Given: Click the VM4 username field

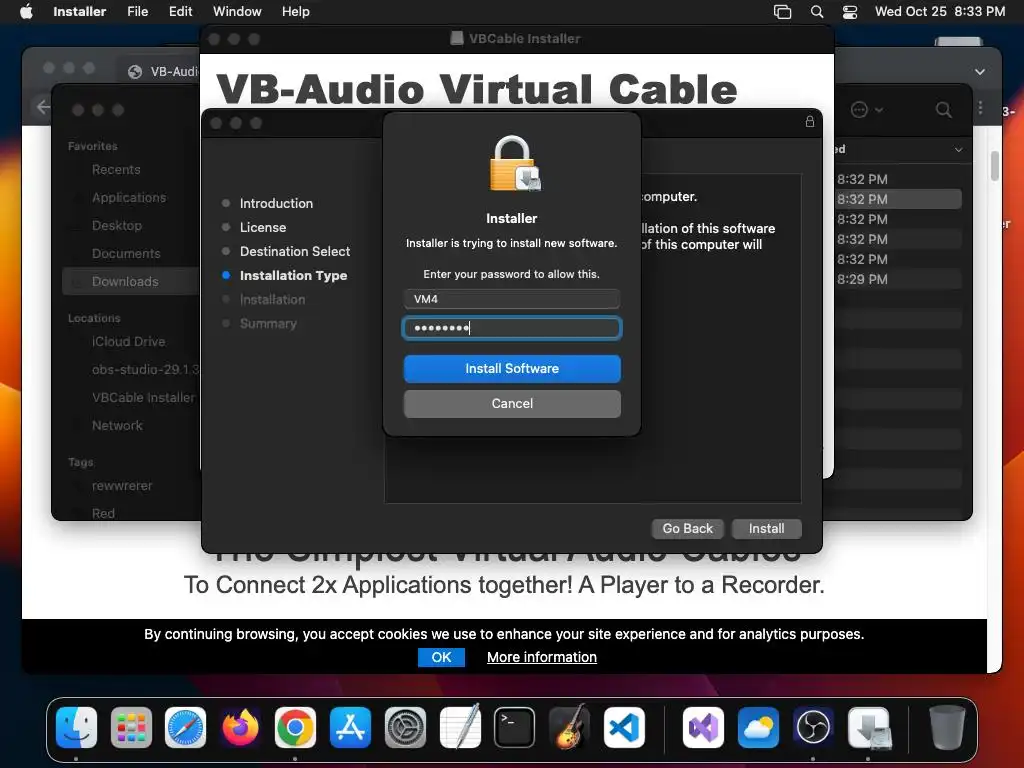Looking at the screenshot, I should pos(512,299).
